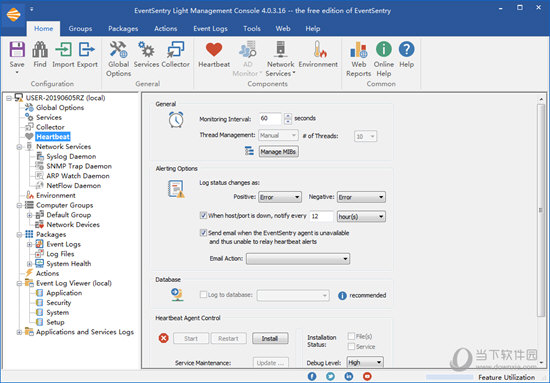
Task: Click the LinkedIn icon in status bar
Action: point(349,376)
